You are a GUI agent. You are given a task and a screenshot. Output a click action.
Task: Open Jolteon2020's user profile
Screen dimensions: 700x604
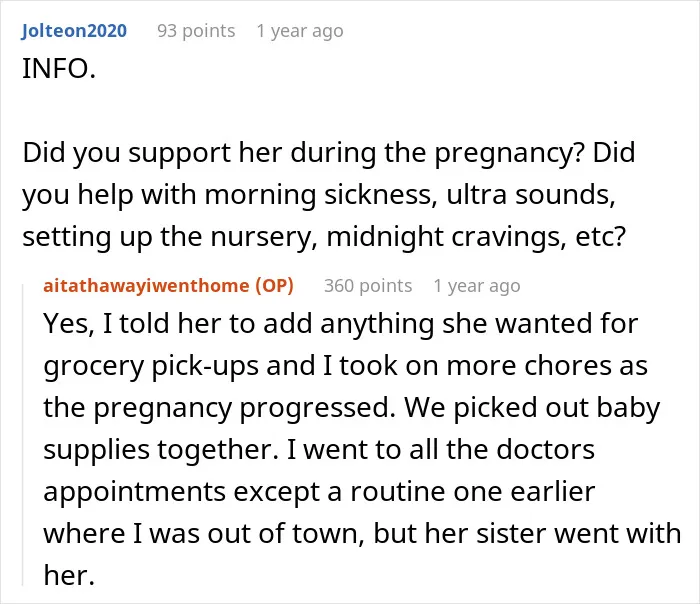[74, 31]
